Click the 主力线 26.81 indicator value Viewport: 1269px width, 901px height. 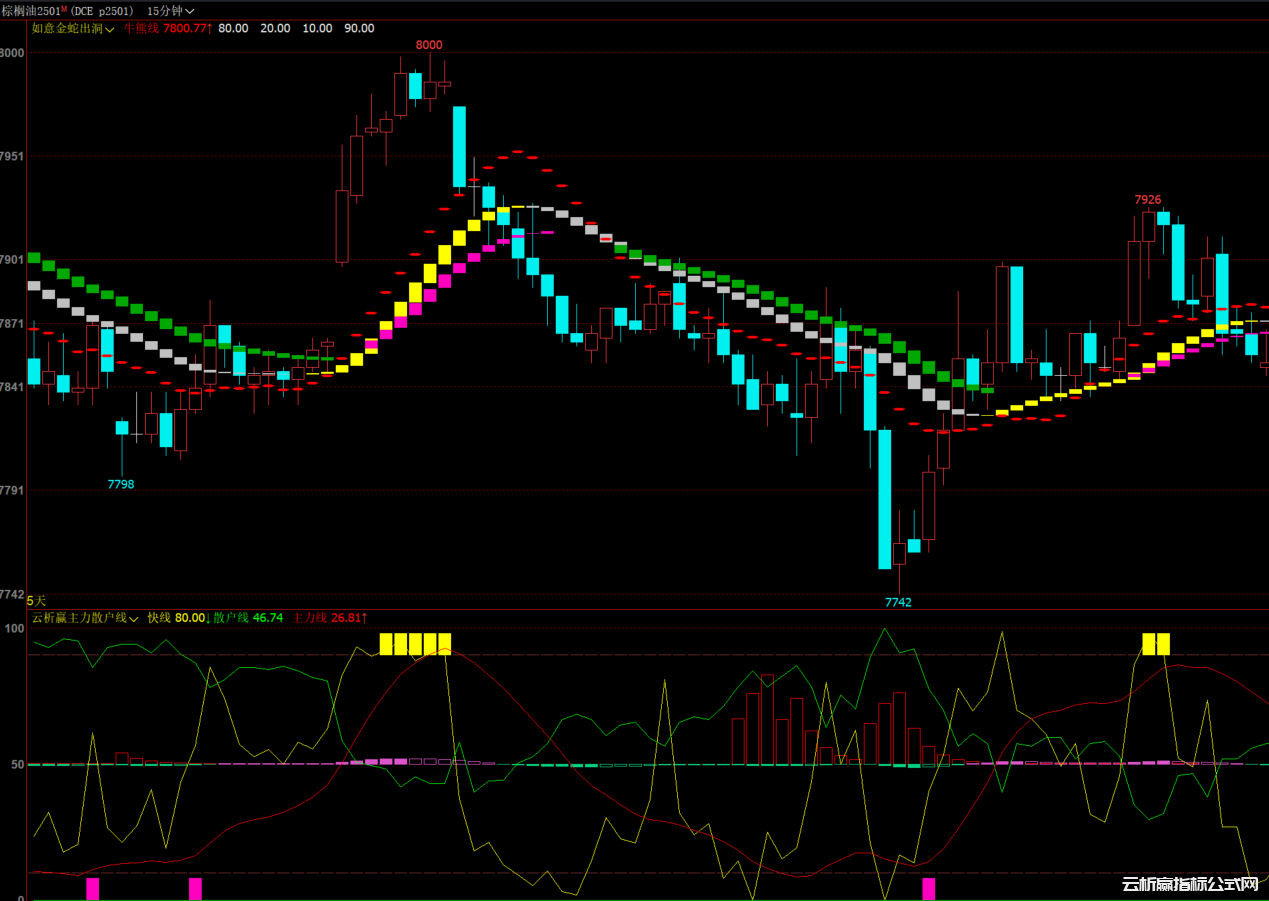(329, 618)
